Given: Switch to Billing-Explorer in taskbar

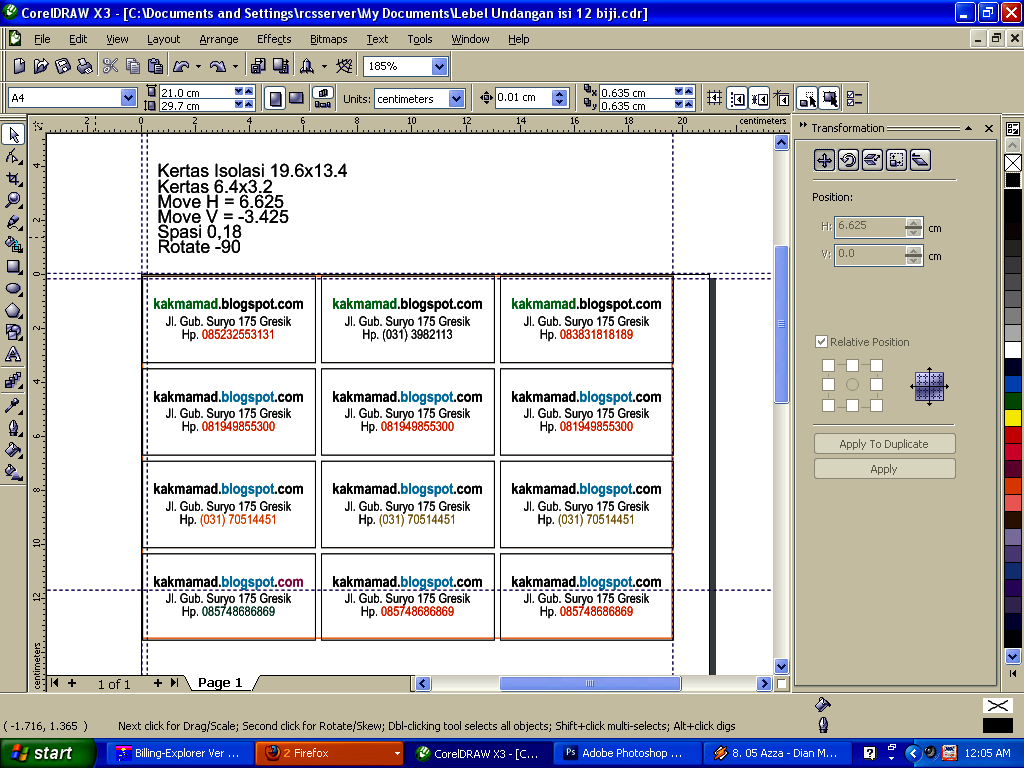Looking at the screenshot, I should [x=180, y=753].
